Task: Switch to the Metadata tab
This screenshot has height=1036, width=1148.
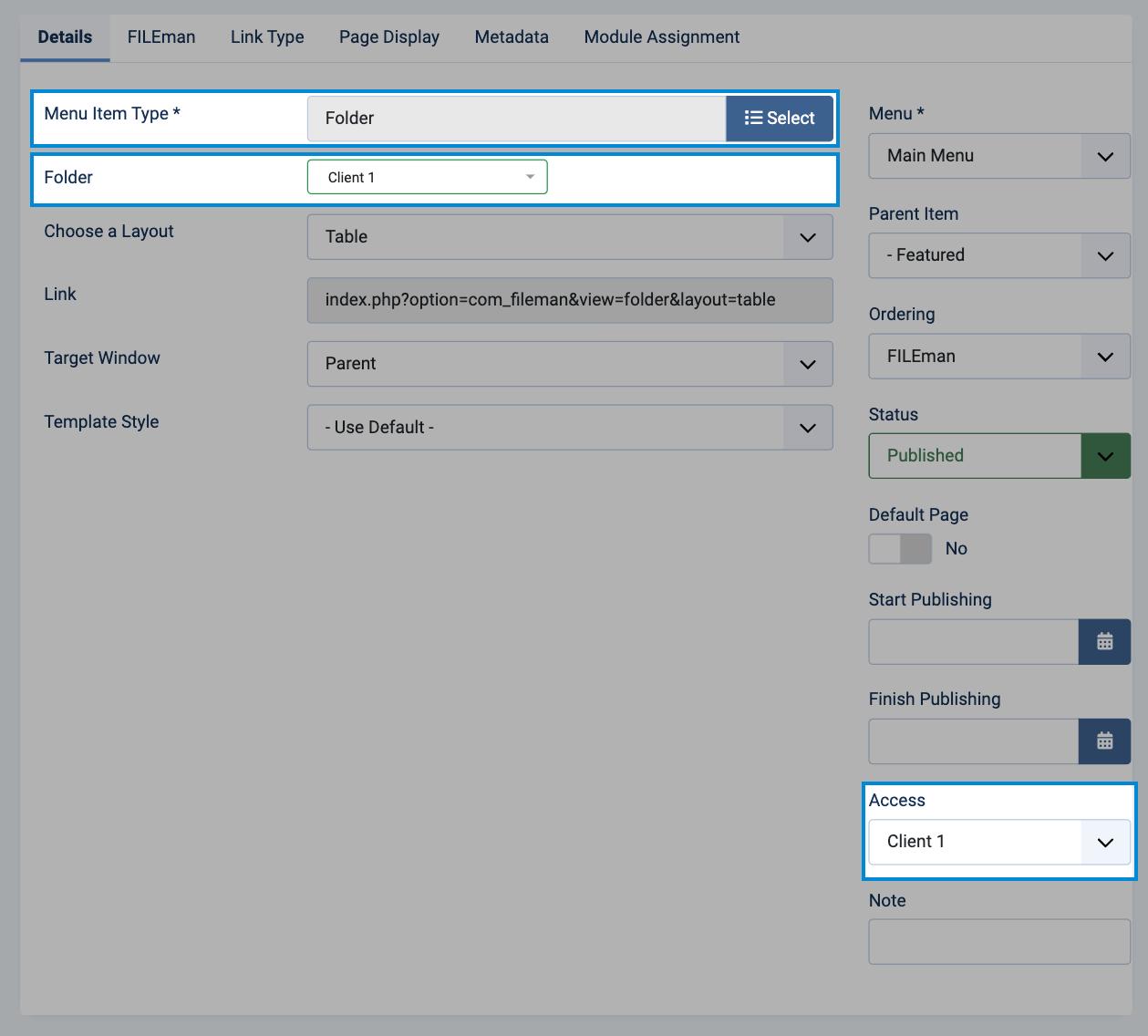Action: coord(512,37)
